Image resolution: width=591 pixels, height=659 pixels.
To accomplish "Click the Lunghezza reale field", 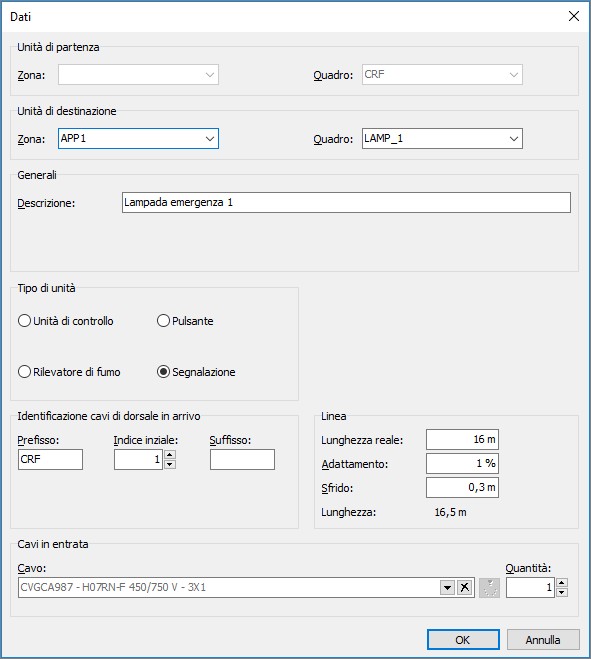I will [462, 440].
